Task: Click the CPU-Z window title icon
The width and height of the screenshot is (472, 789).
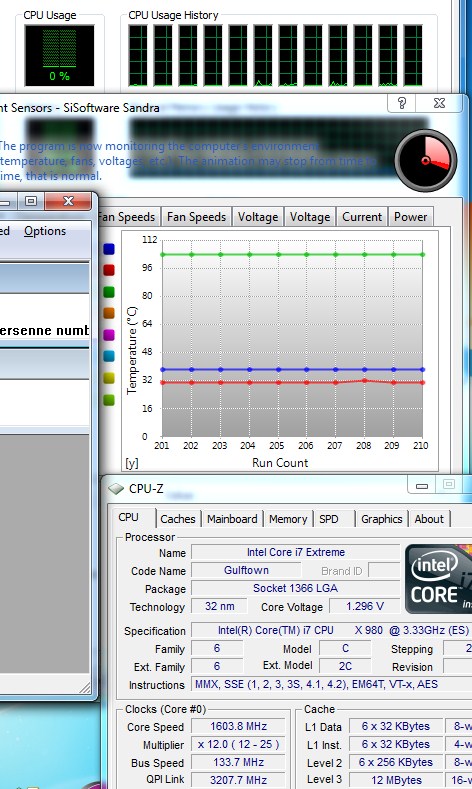Action: pyautogui.click(x=116, y=489)
